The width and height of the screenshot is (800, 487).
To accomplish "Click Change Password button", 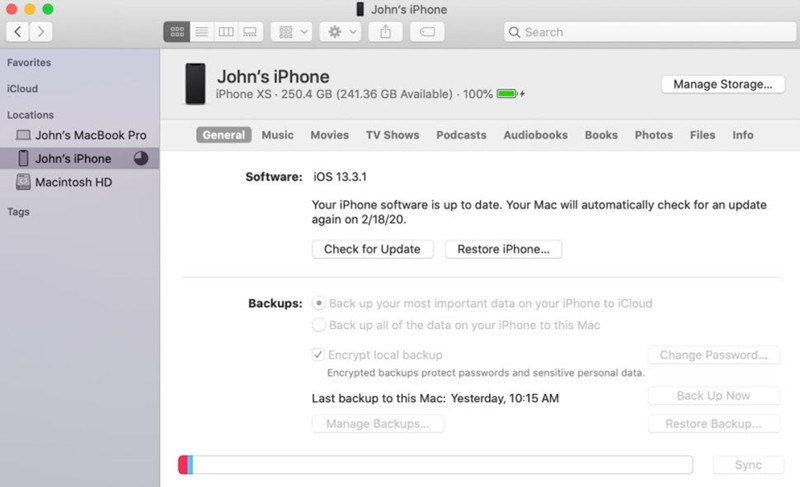I will (714, 355).
